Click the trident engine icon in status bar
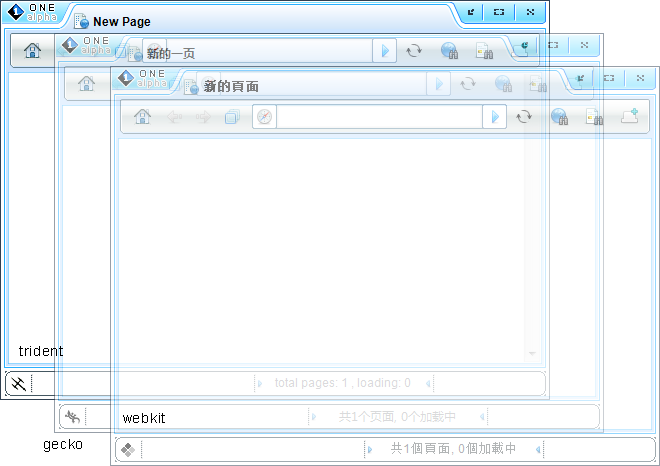This screenshot has width=660, height=466. (x=18, y=384)
